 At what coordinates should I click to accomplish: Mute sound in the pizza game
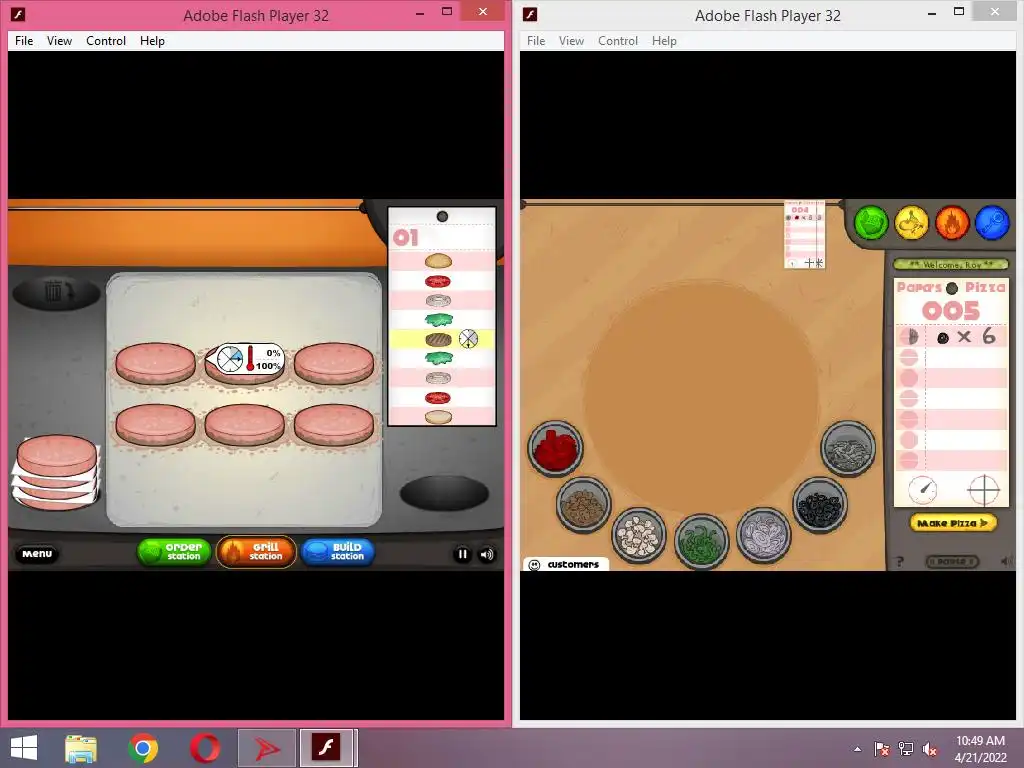coord(1004,562)
